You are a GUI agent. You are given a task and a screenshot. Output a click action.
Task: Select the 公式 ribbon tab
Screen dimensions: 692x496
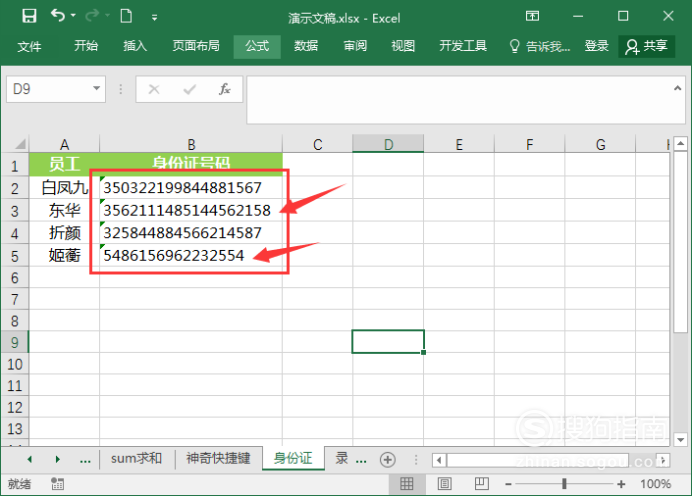point(257,46)
